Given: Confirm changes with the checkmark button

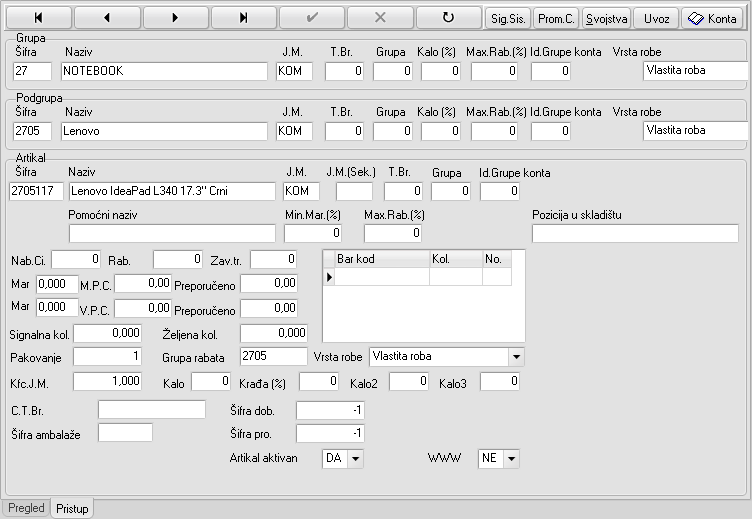Looking at the screenshot, I should tap(312, 18).
